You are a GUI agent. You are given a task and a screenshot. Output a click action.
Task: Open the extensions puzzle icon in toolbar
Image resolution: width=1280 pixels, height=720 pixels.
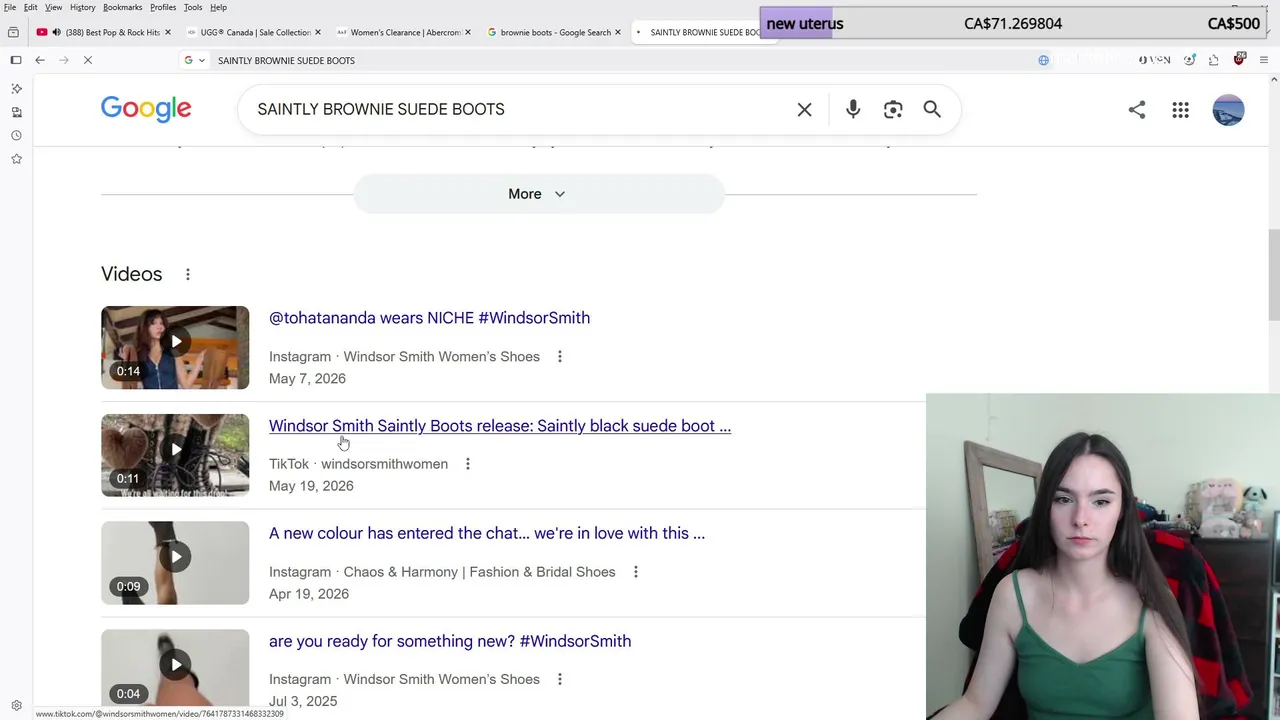pyautogui.click(x=1214, y=60)
